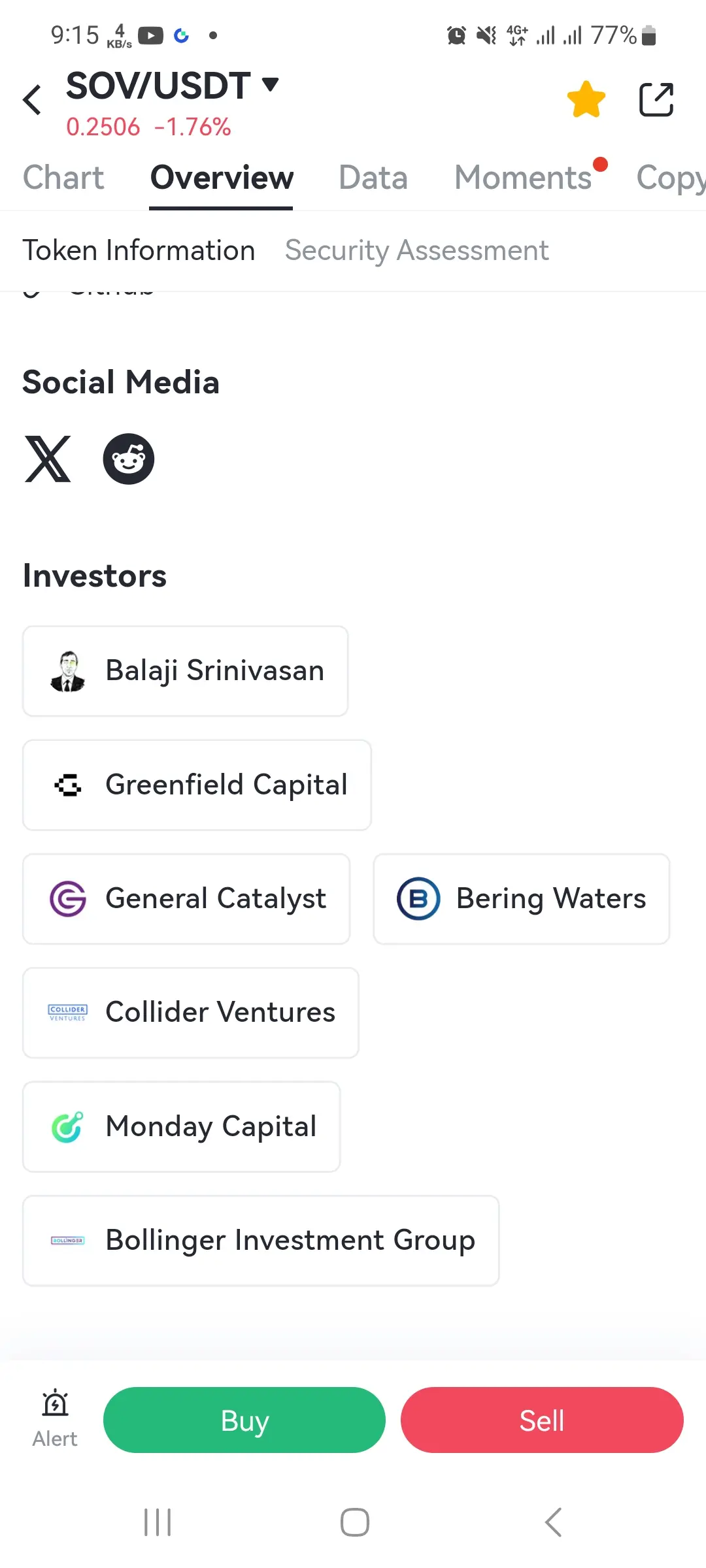Open the Reddit social media link
The image size is (706, 1568).
point(129,459)
